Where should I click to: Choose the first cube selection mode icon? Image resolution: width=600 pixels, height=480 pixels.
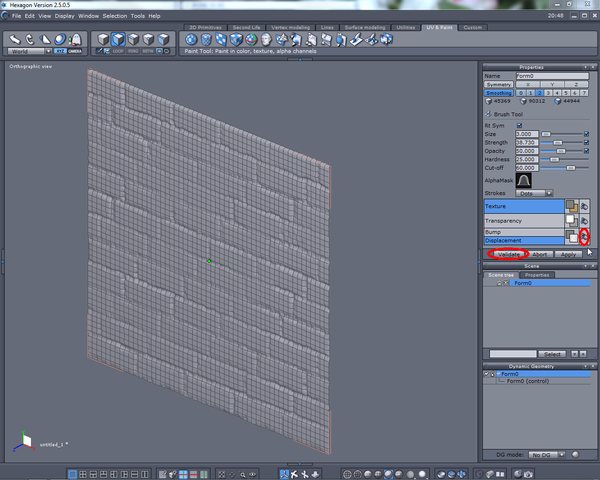tap(103, 39)
